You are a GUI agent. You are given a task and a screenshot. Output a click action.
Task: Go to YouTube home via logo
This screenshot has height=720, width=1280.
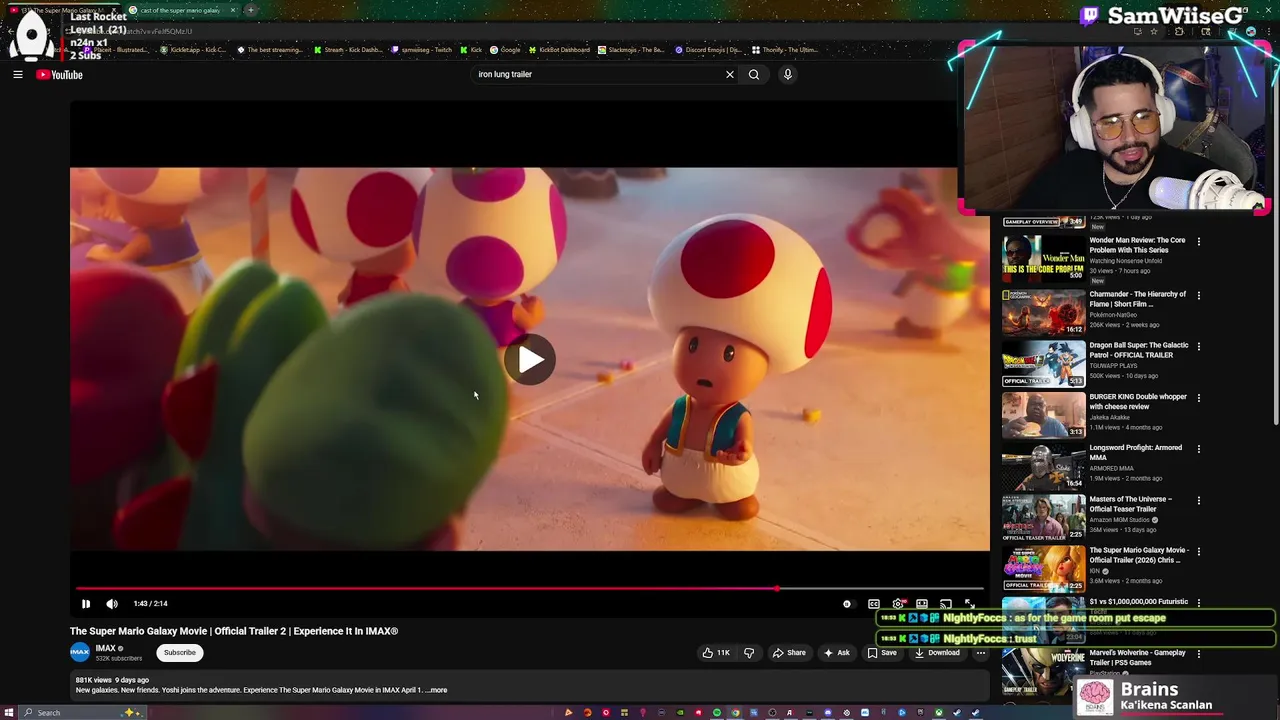pos(60,74)
